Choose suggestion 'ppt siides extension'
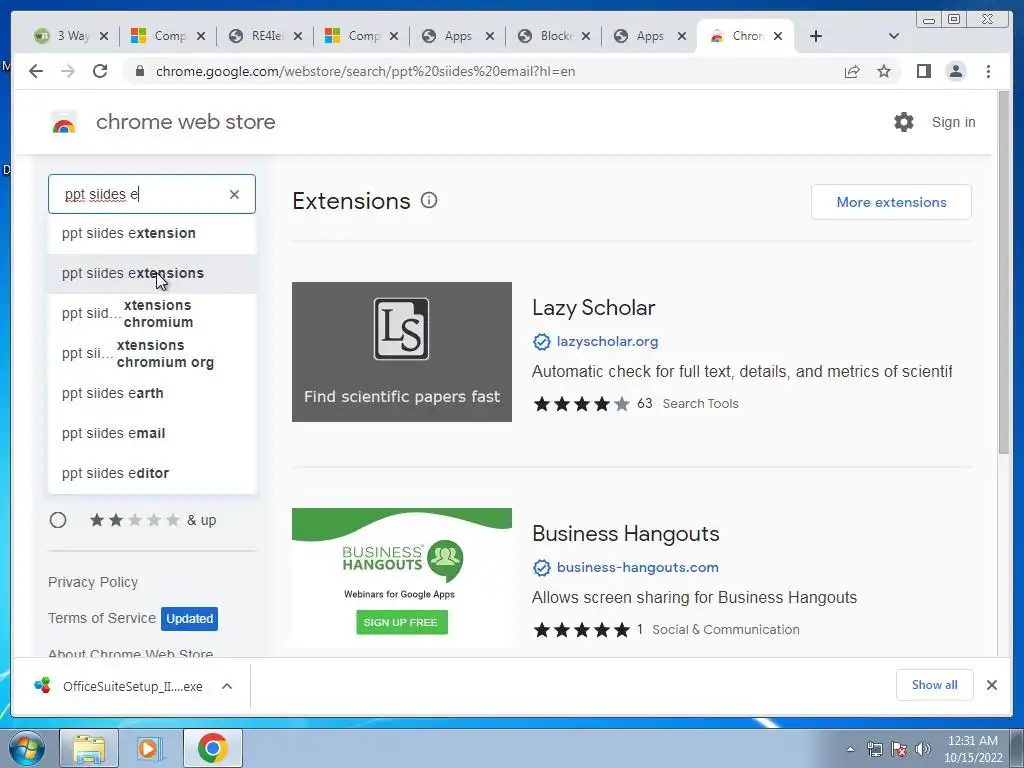Viewport: 1024px width, 768px height. pos(152,234)
